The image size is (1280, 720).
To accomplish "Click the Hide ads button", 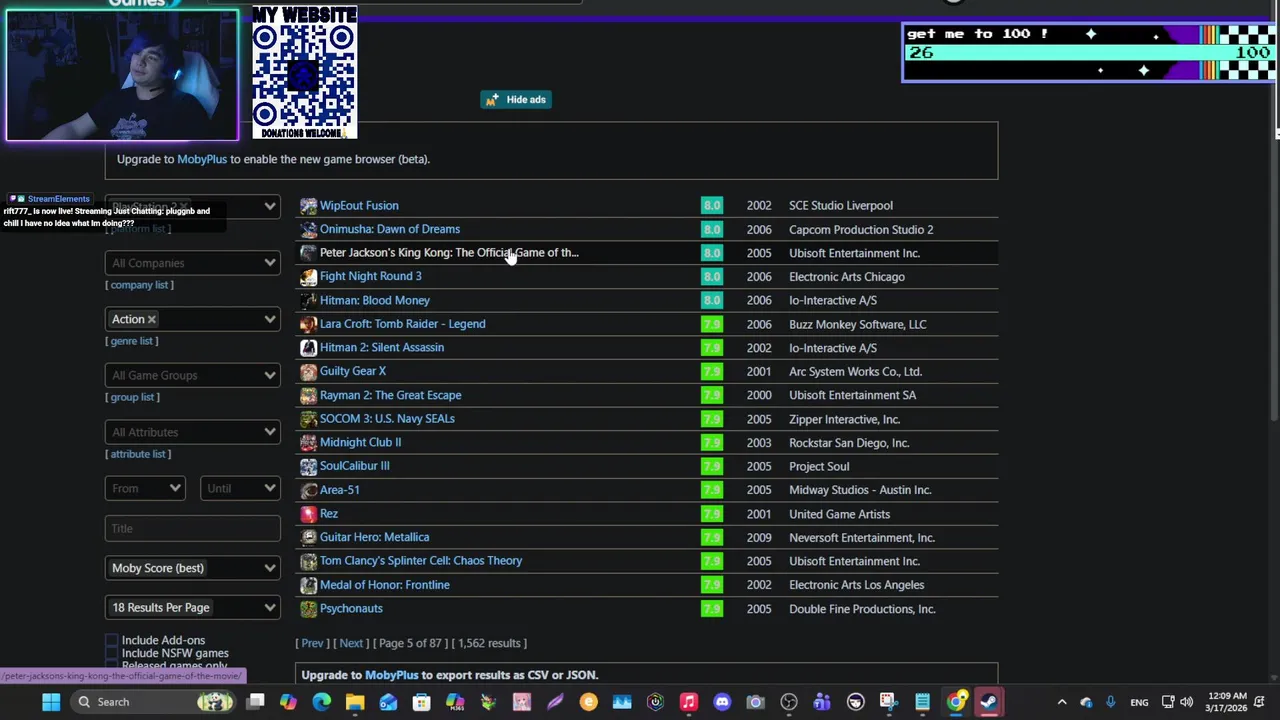I will coord(515,99).
